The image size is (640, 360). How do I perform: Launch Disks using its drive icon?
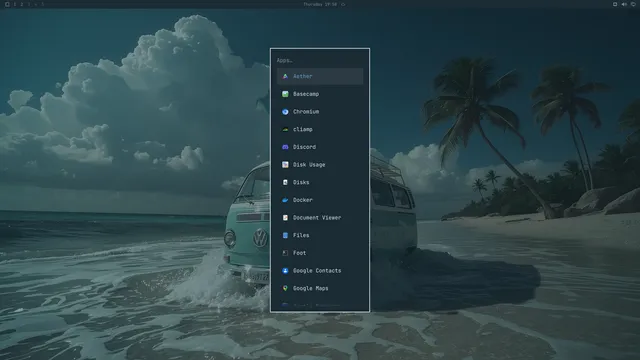click(285, 182)
